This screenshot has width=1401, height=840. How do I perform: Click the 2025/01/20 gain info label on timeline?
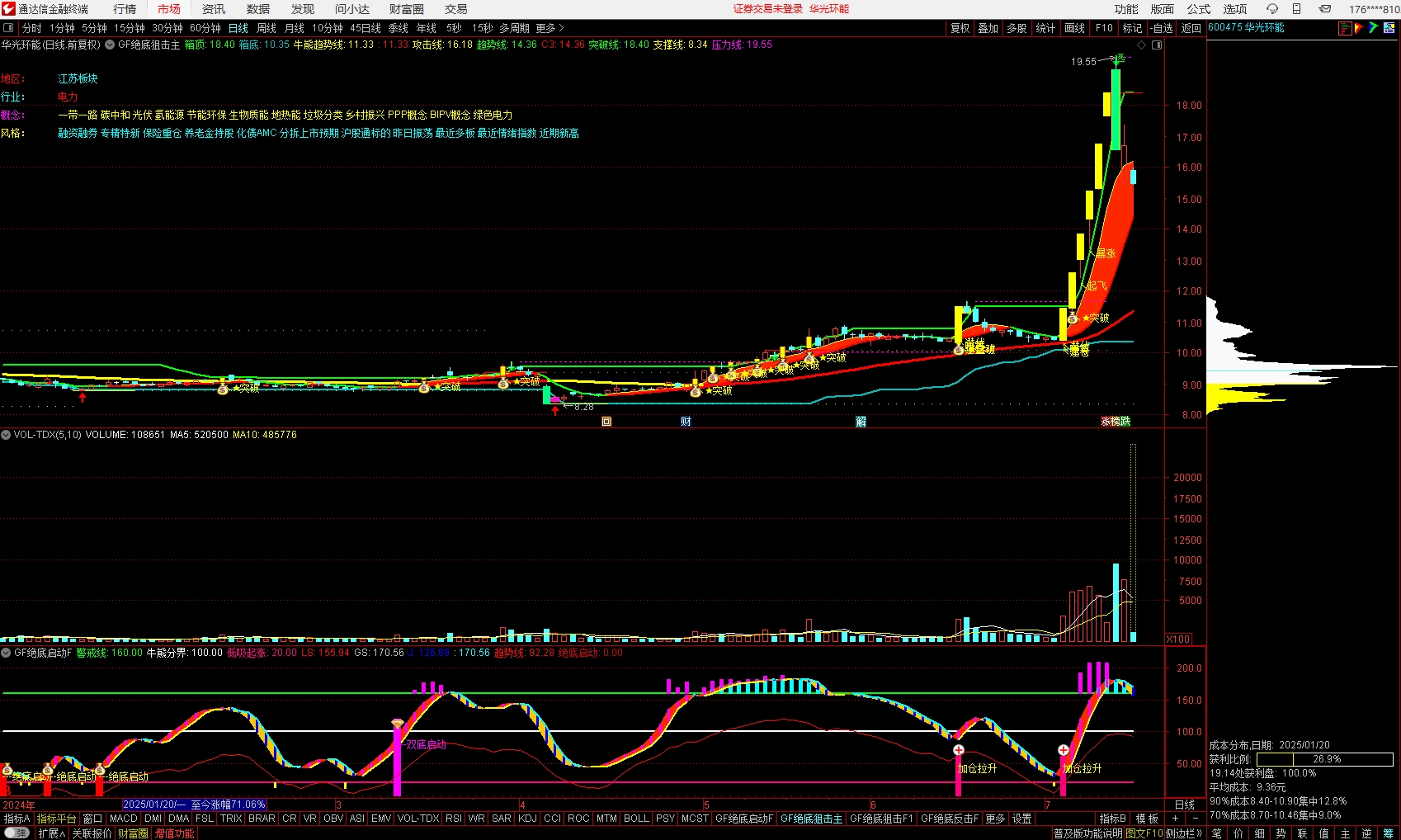tap(194, 805)
